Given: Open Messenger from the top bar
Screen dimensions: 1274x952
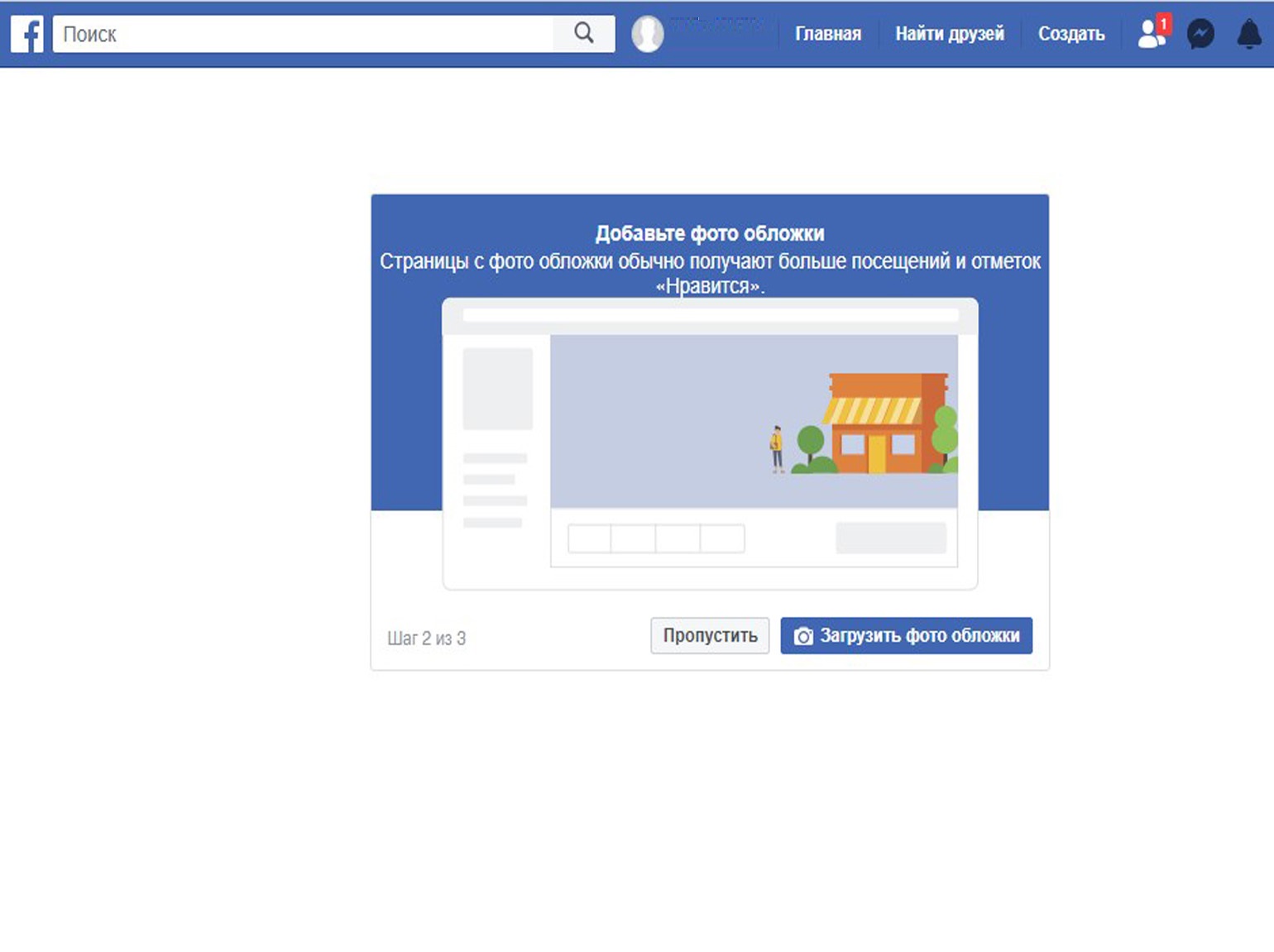Looking at the screenshot, I should [1200, 34].
